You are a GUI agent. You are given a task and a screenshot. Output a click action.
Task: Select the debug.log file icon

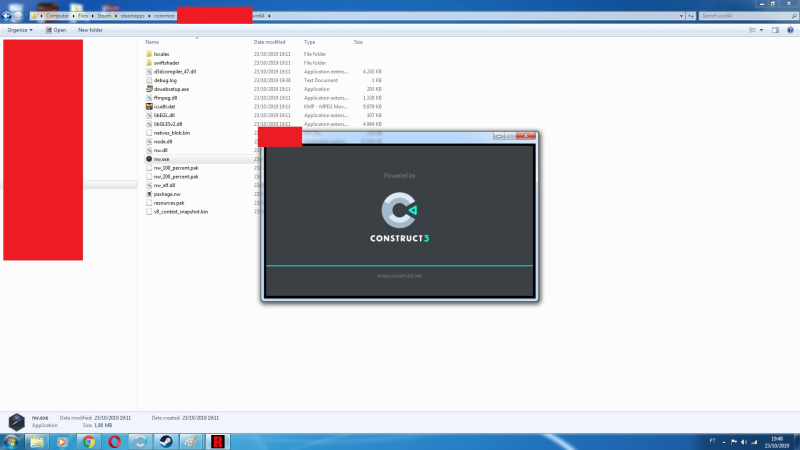(149, 80)
